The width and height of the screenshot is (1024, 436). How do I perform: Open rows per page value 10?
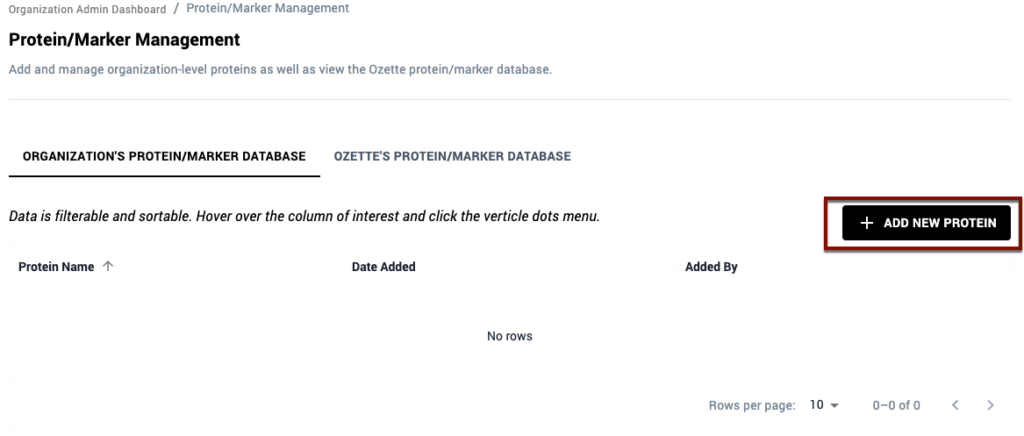click(x=816, y=405)
